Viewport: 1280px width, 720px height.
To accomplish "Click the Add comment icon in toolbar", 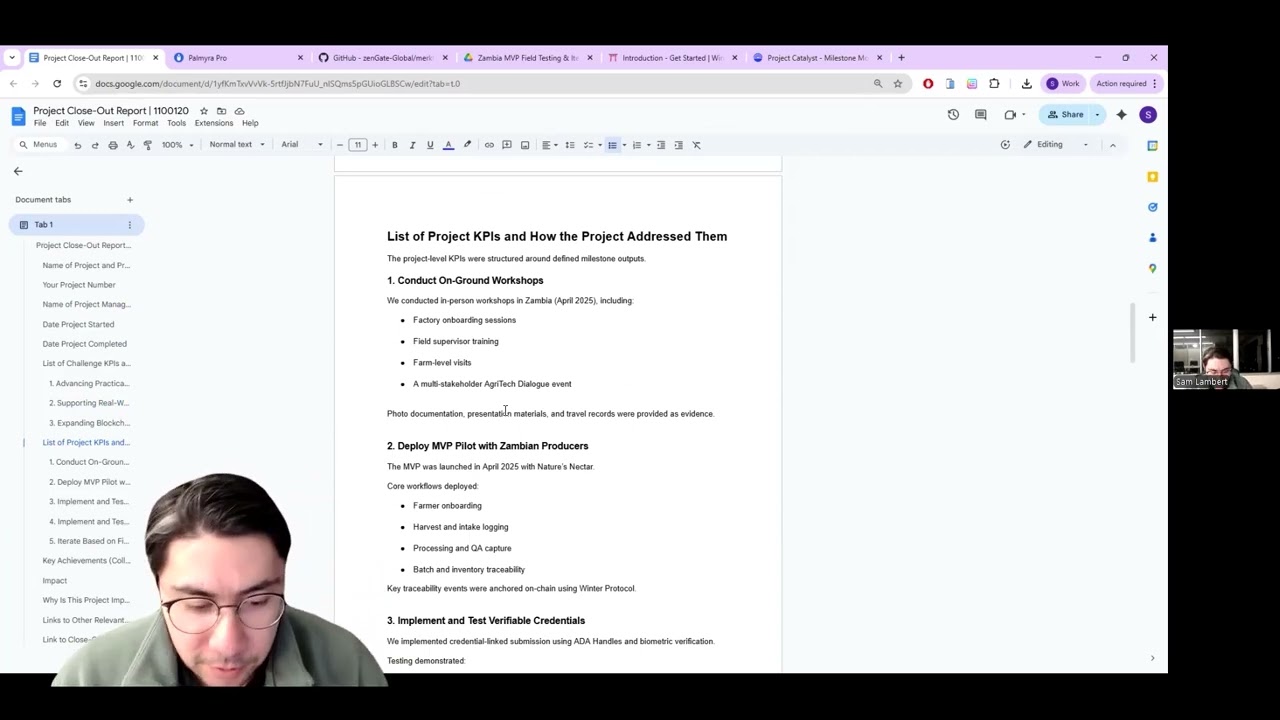I will coord(507,145).
